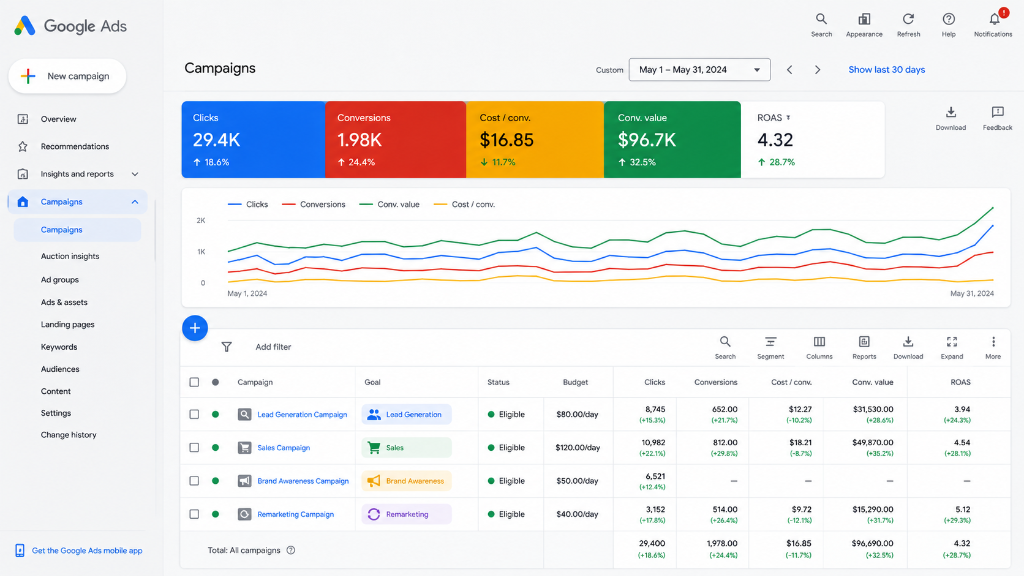This screenshot has height=576, width=1024.
Task: Open the Search tool in top bar
Action: [x=821, y=25]
